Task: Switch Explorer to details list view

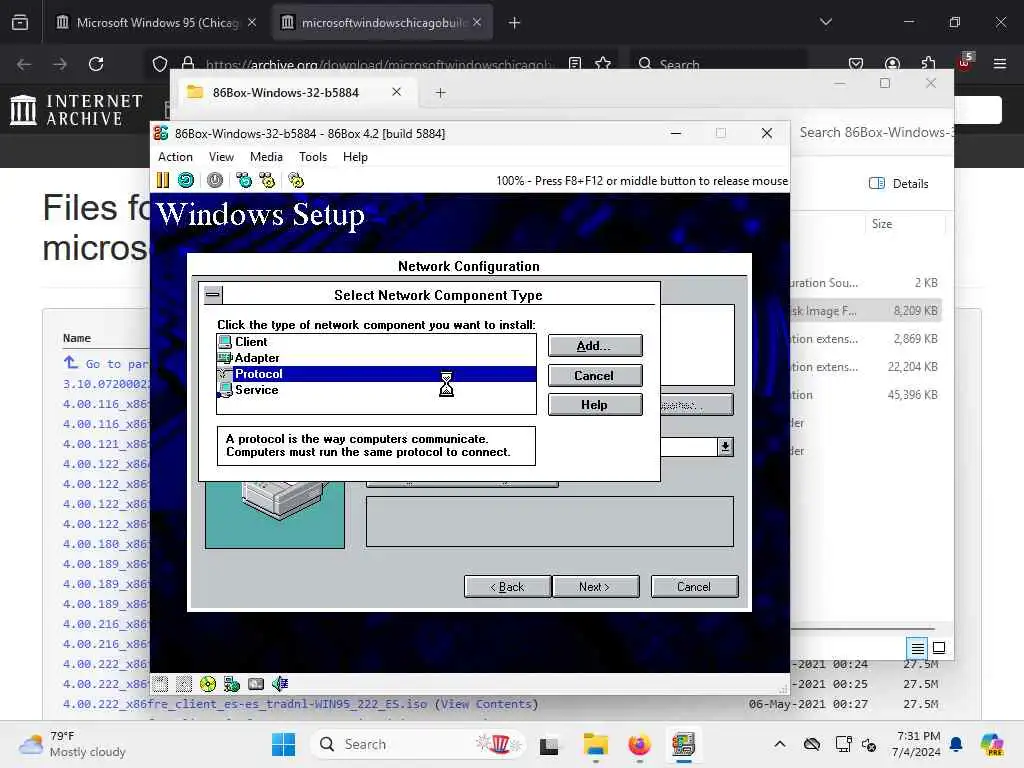Action: [918, 648]
